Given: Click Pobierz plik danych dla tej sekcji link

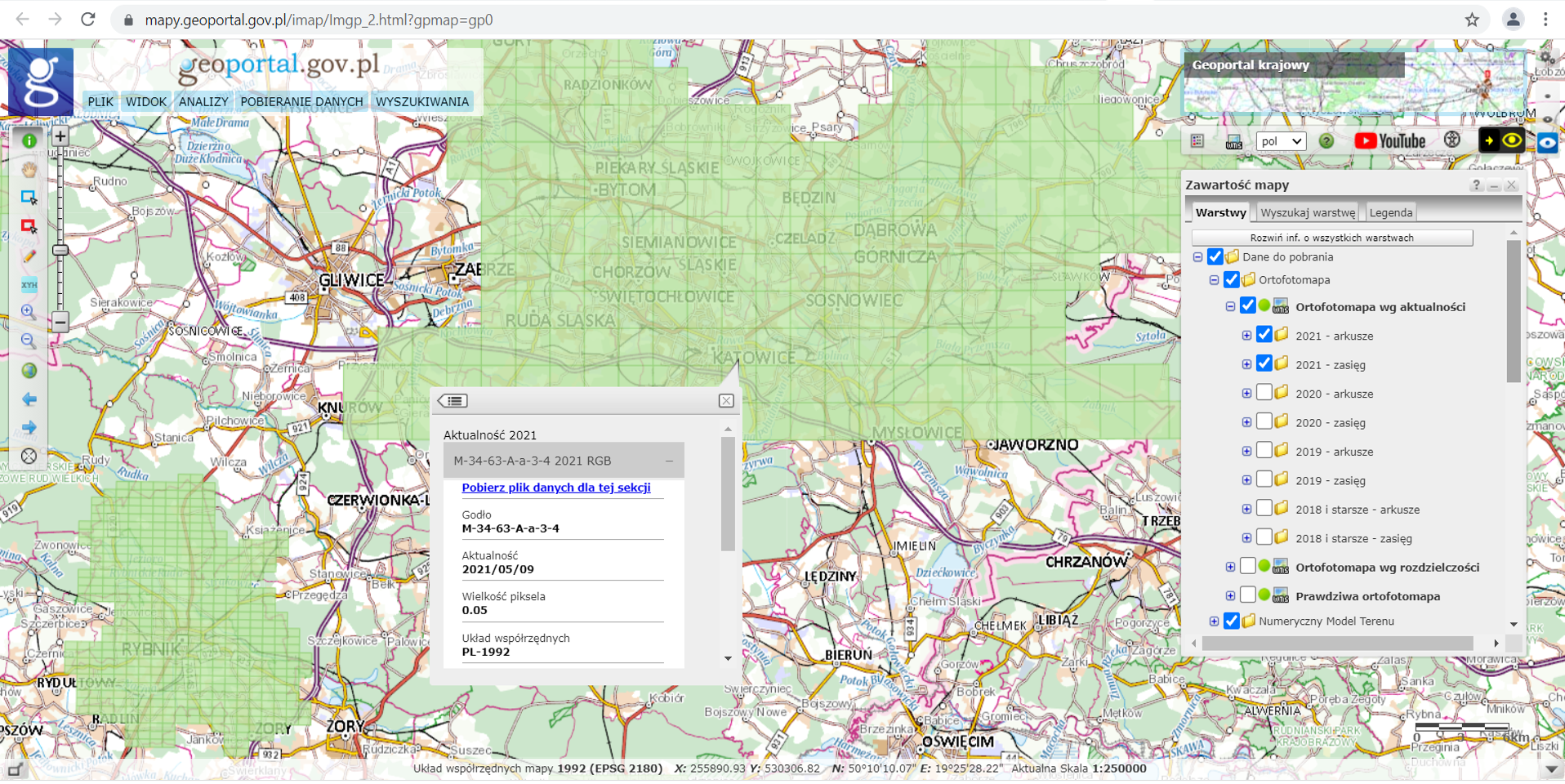Looking at the screenshot, I should coord(556,488).
